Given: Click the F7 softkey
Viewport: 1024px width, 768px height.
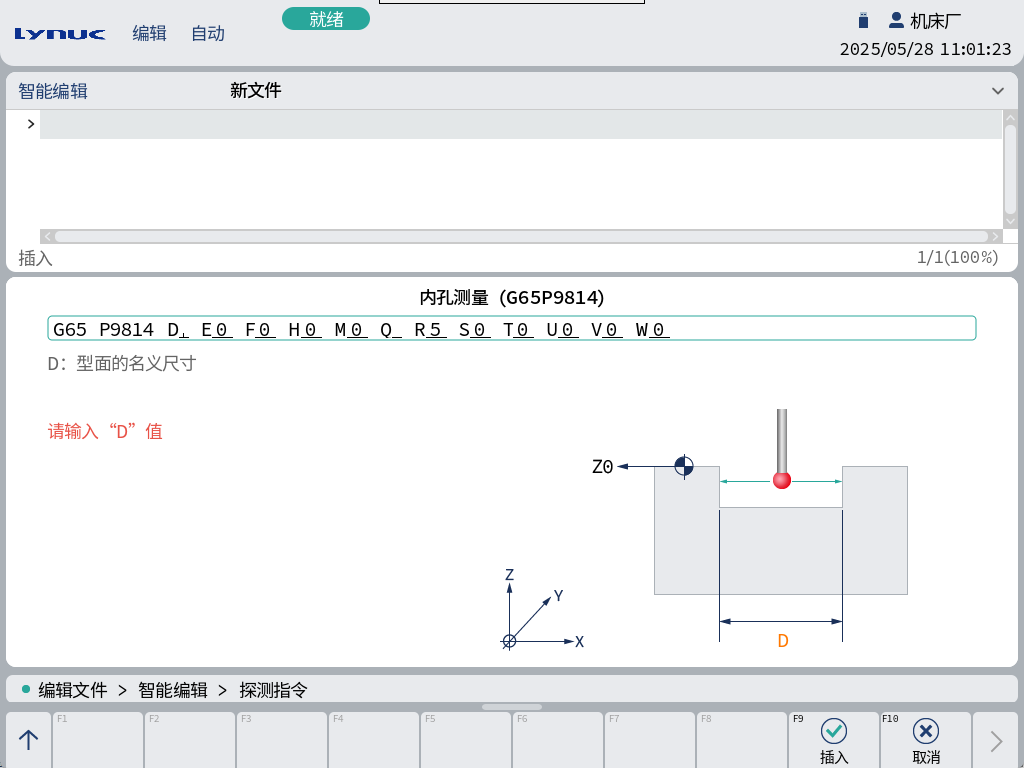Looking at the screenshot, I should coord(650,741).
